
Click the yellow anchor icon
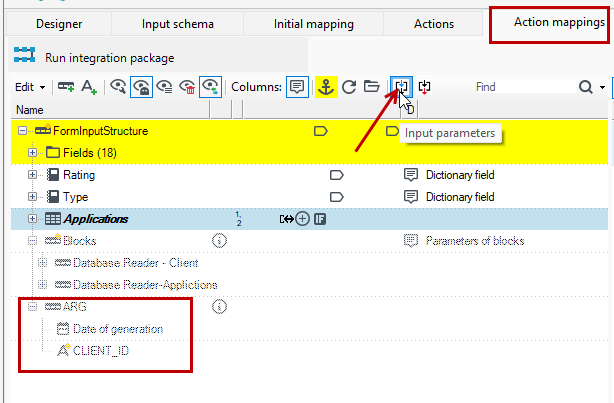click(x=326, y=87)
